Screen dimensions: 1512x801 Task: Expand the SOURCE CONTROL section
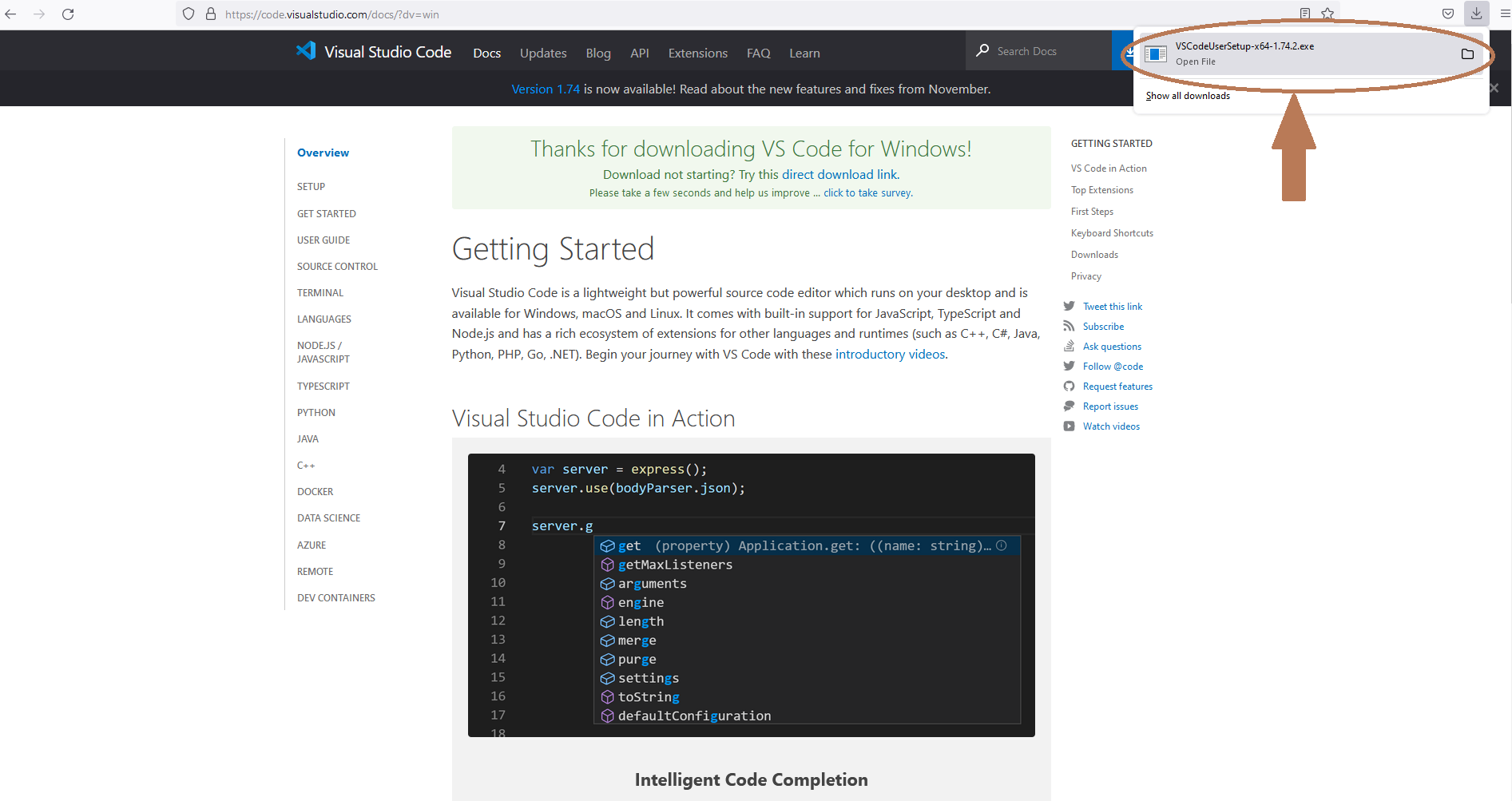pos(337,267)
